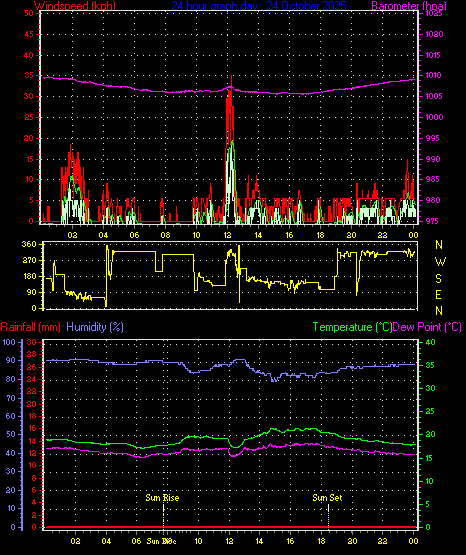Click the 'Windspeed (kph)' chart title
This screenshot has width=466, height=555.
click(x=75, y=6)
